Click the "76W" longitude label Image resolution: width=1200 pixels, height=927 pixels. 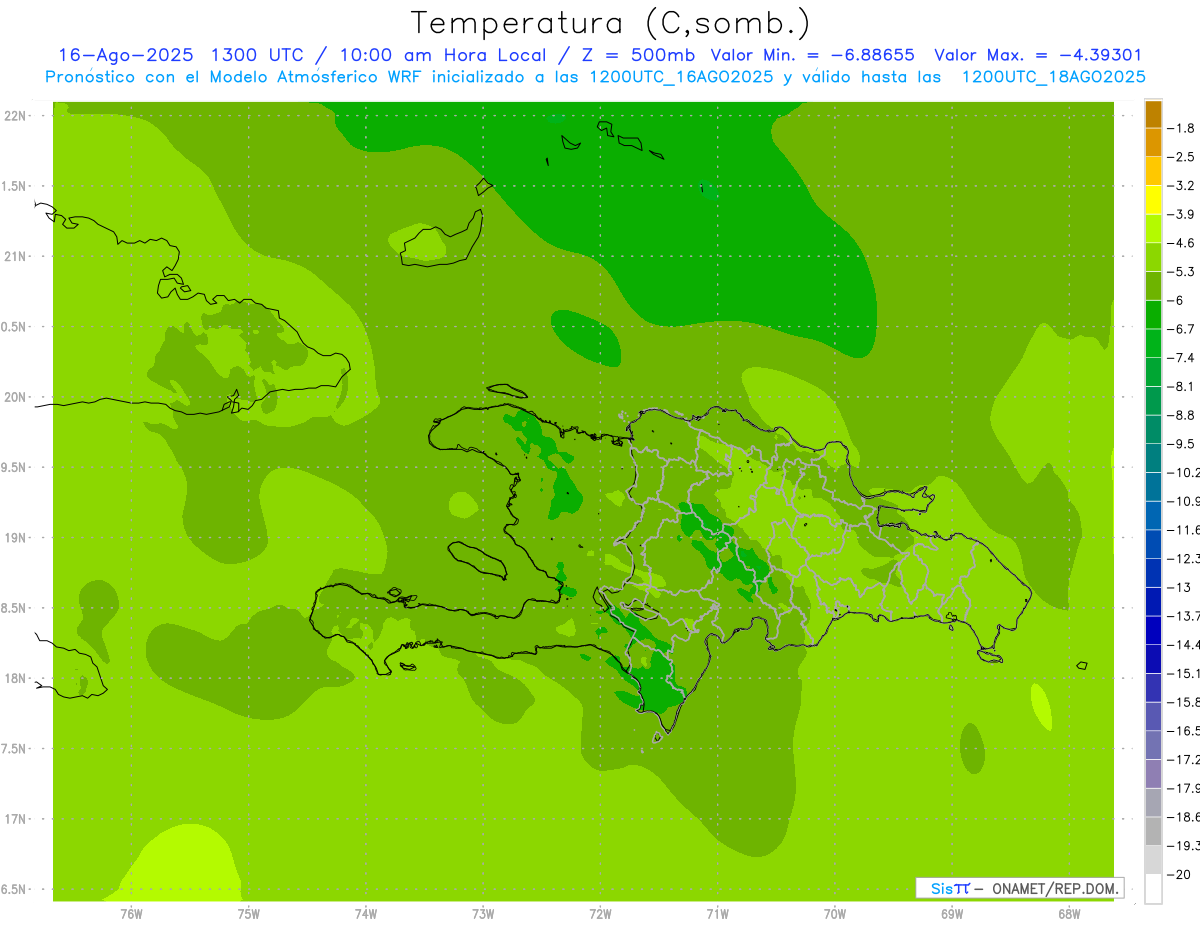tap(131, 914)
